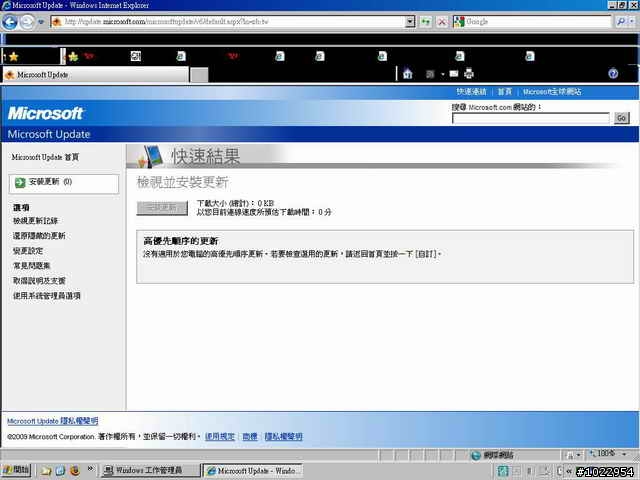Open Microsoft Update 首頁 in the sidebar
The image size is (640, 480).
[x=45, y=157]
